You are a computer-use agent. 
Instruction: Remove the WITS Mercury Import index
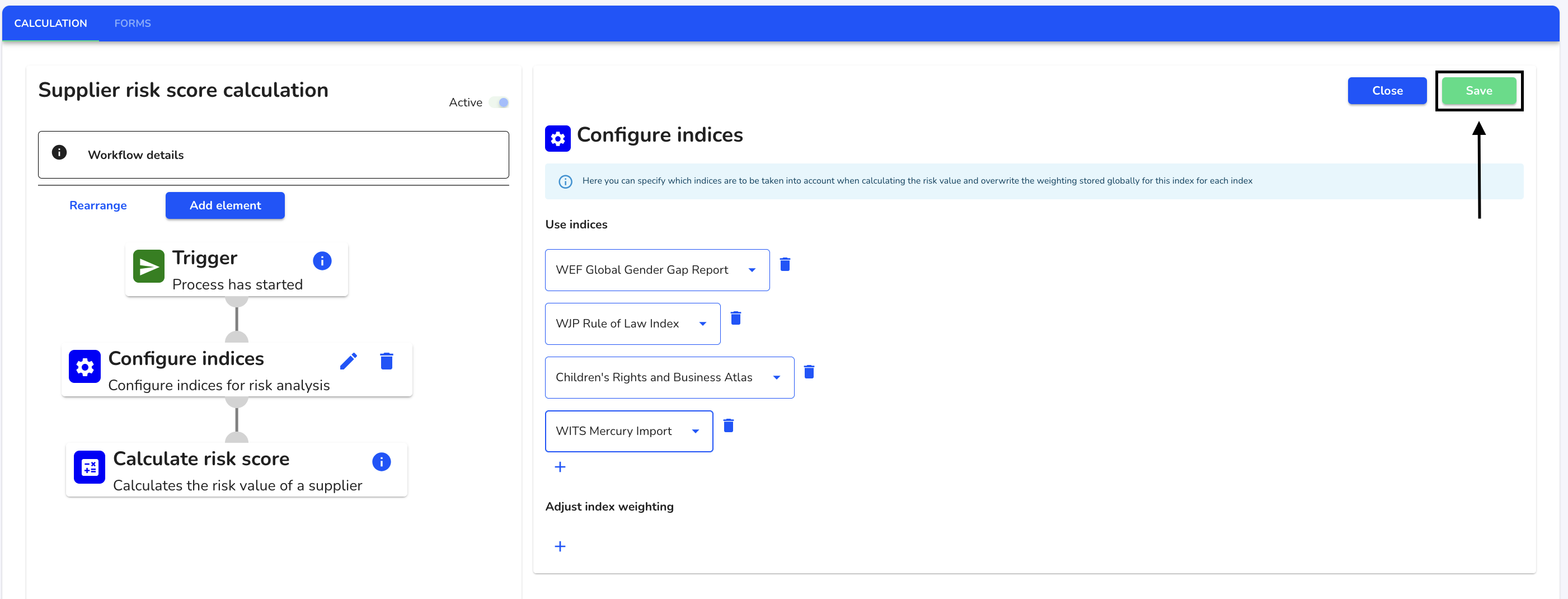[729, 425]
